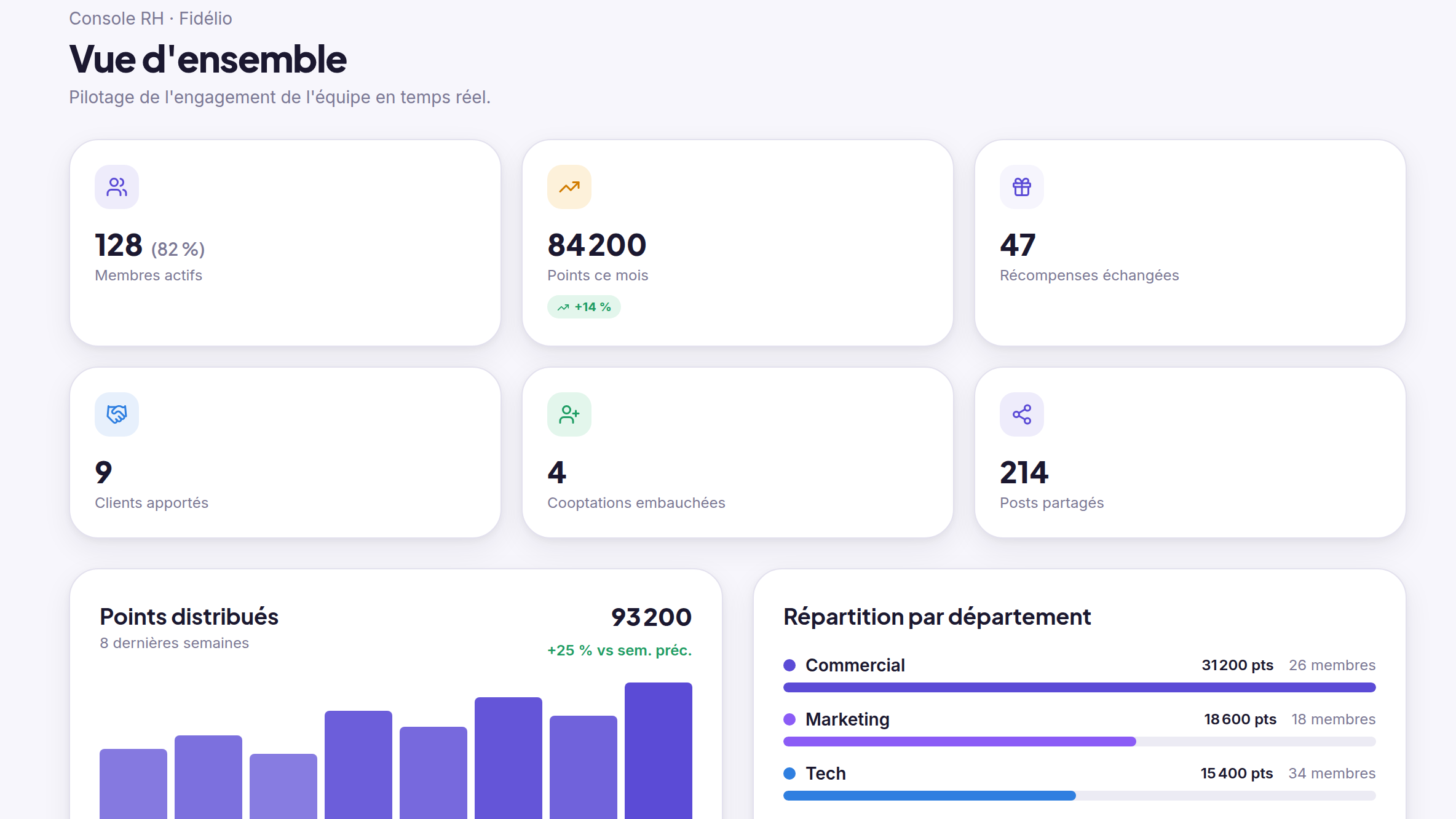Click the Marketing legend dot

click(789, 719)
